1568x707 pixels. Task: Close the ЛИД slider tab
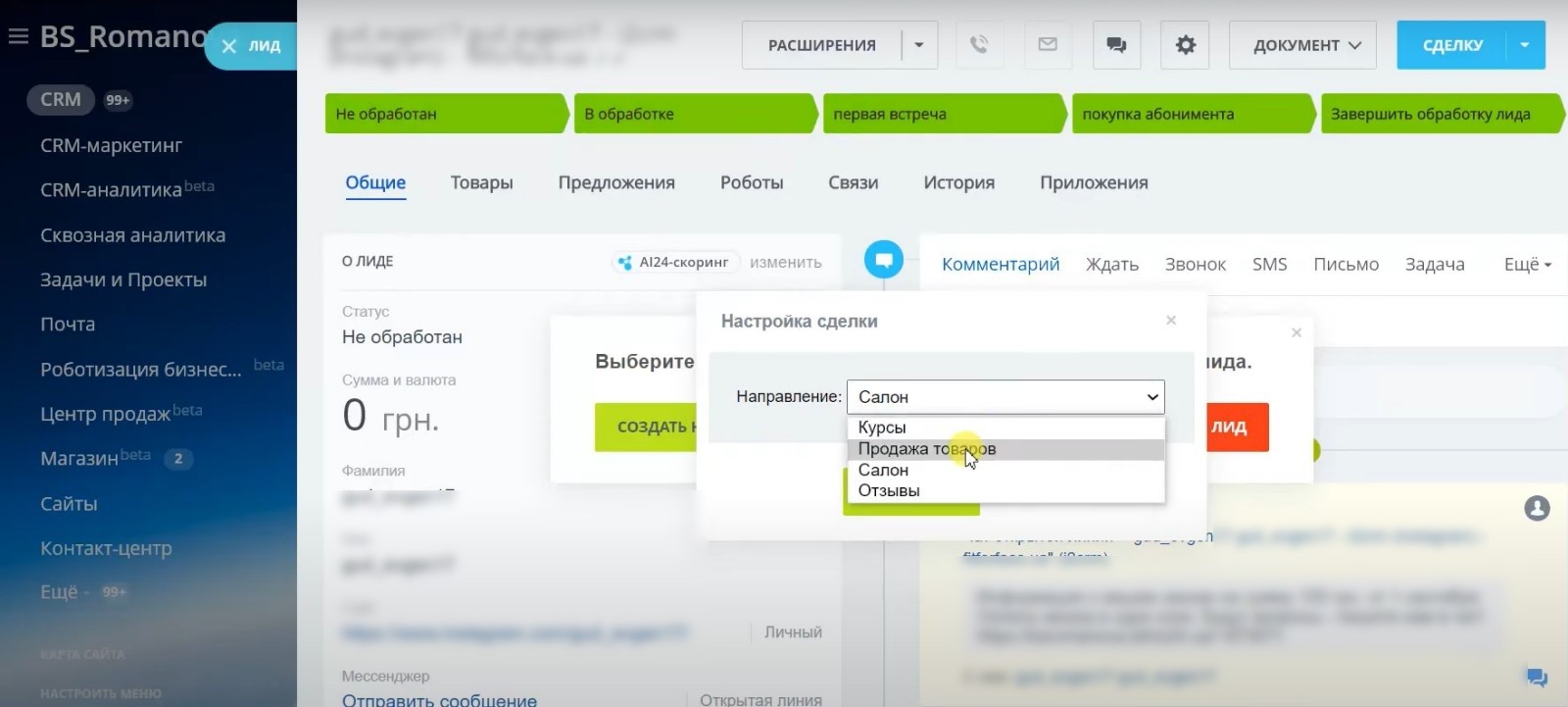[229, 46]
